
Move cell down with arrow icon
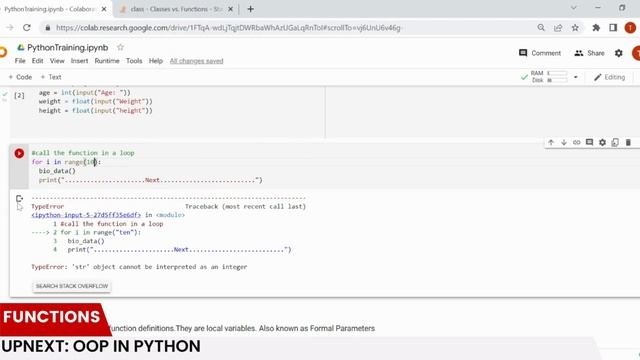pyautogui.click(x=564, y=142)
